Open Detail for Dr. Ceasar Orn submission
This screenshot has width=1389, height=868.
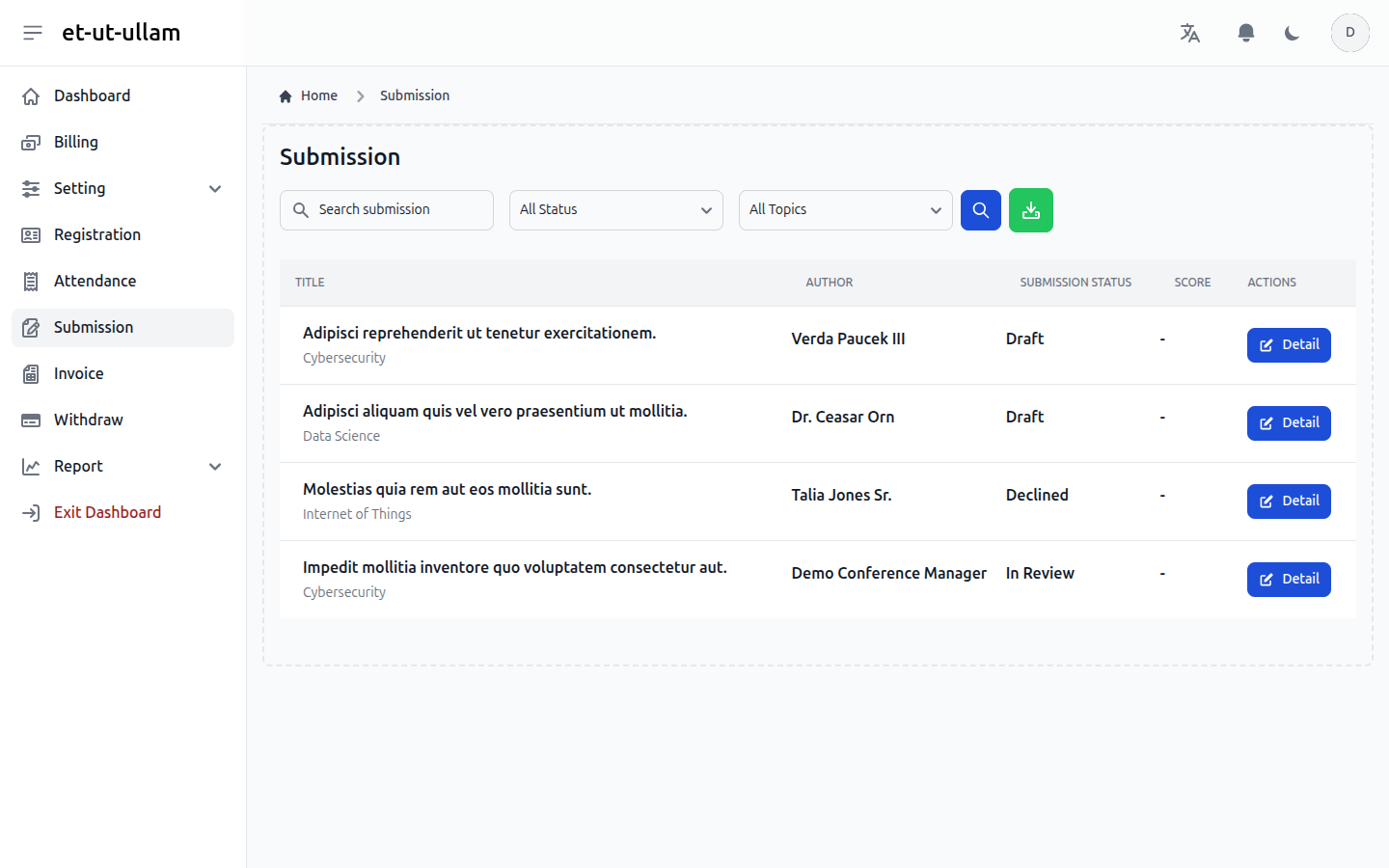coord(1289,423)
